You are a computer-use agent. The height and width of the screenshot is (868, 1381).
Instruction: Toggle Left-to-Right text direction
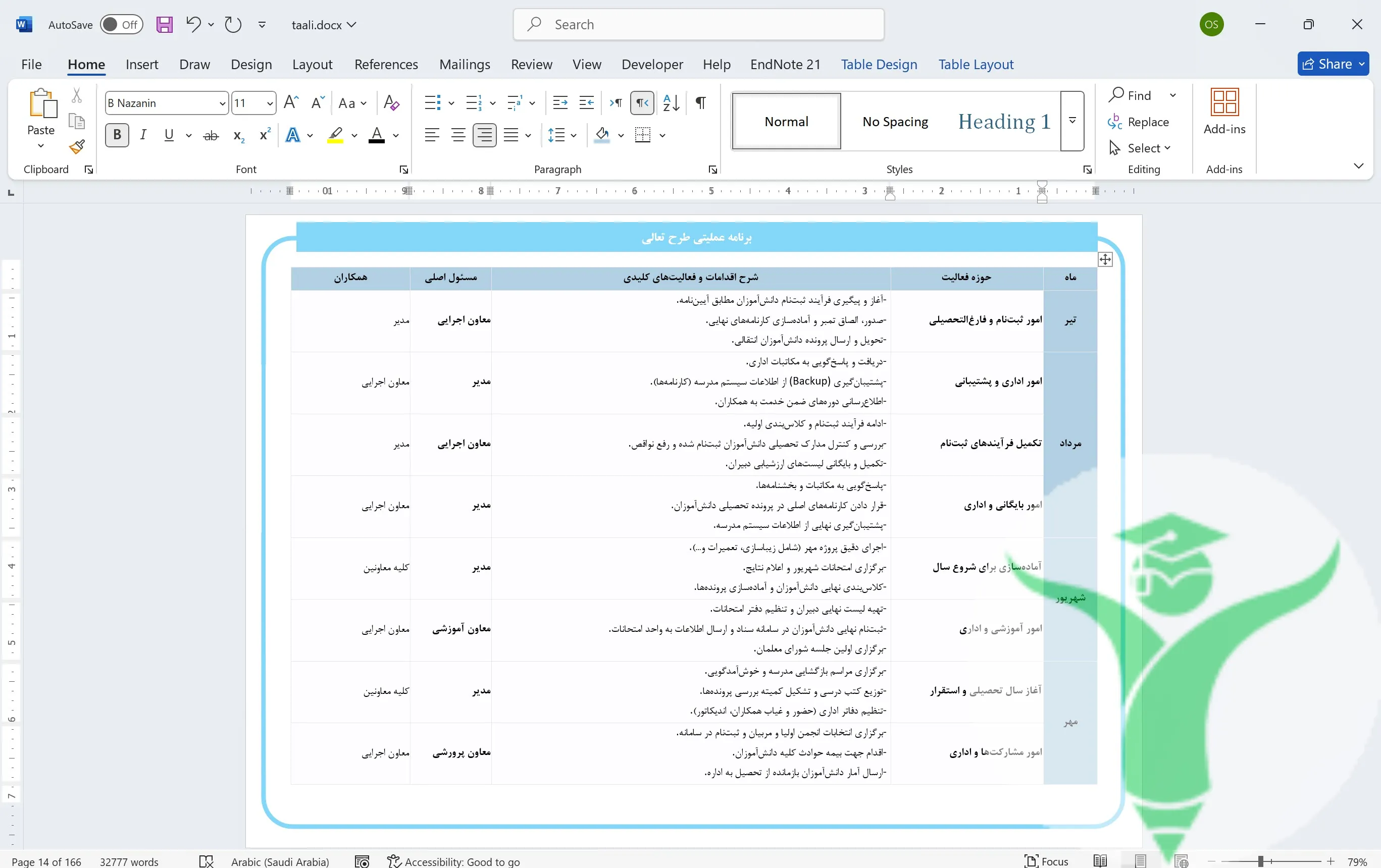[616, 103]
